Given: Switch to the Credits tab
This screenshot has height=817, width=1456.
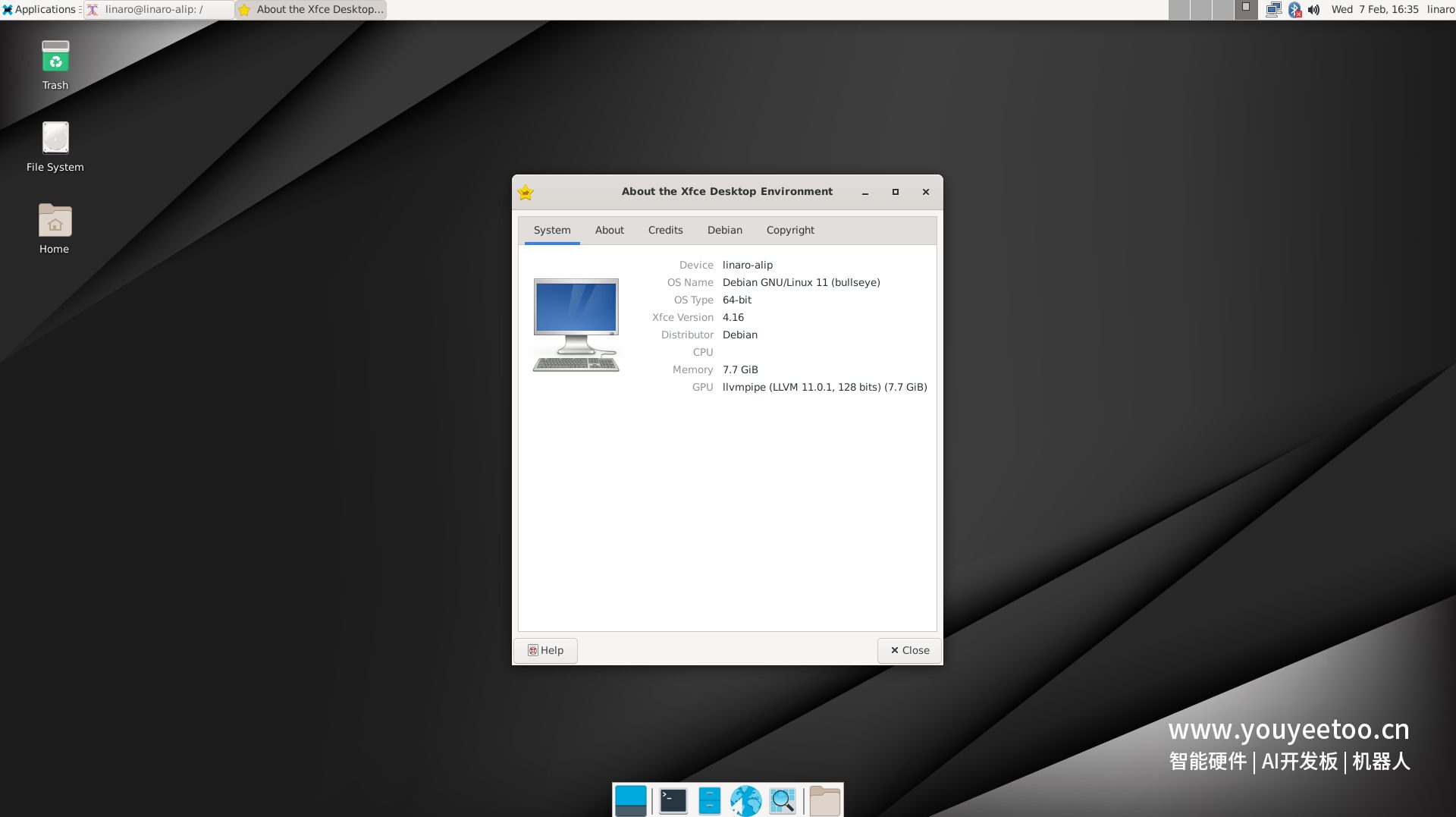Looking at the screenshot, I should pos(665,230).
